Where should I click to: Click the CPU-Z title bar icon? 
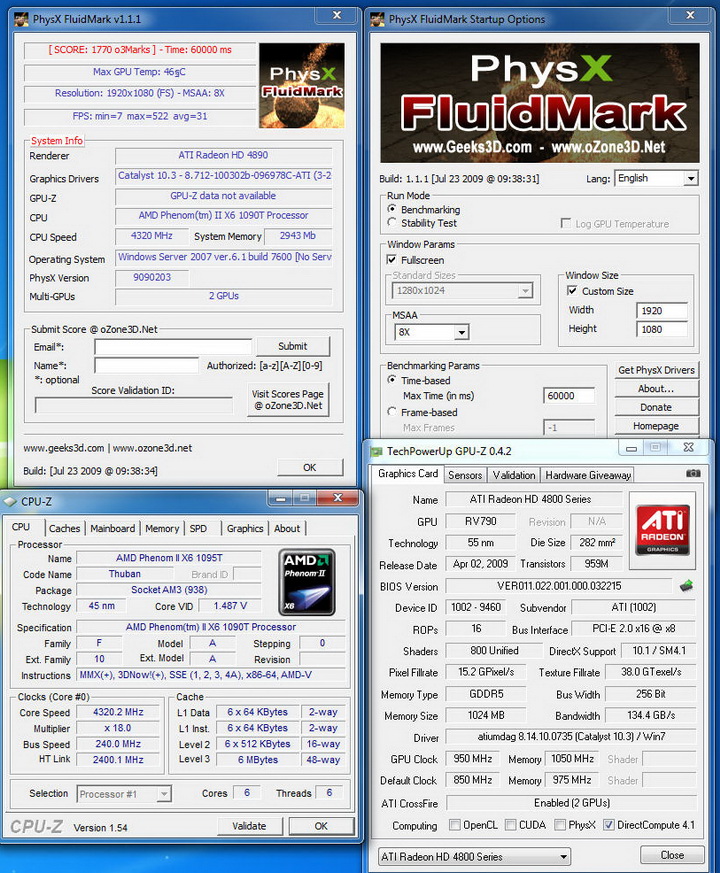10,502
